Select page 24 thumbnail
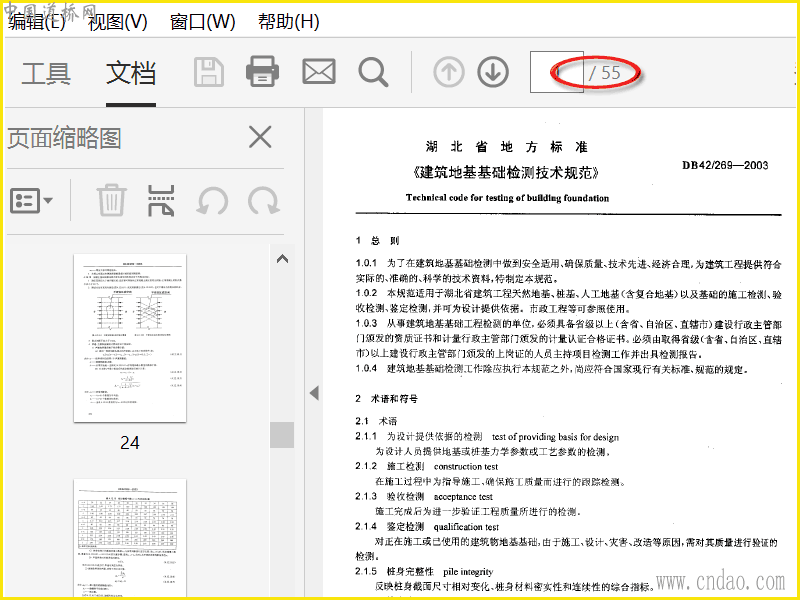 [x=130, y=338]
